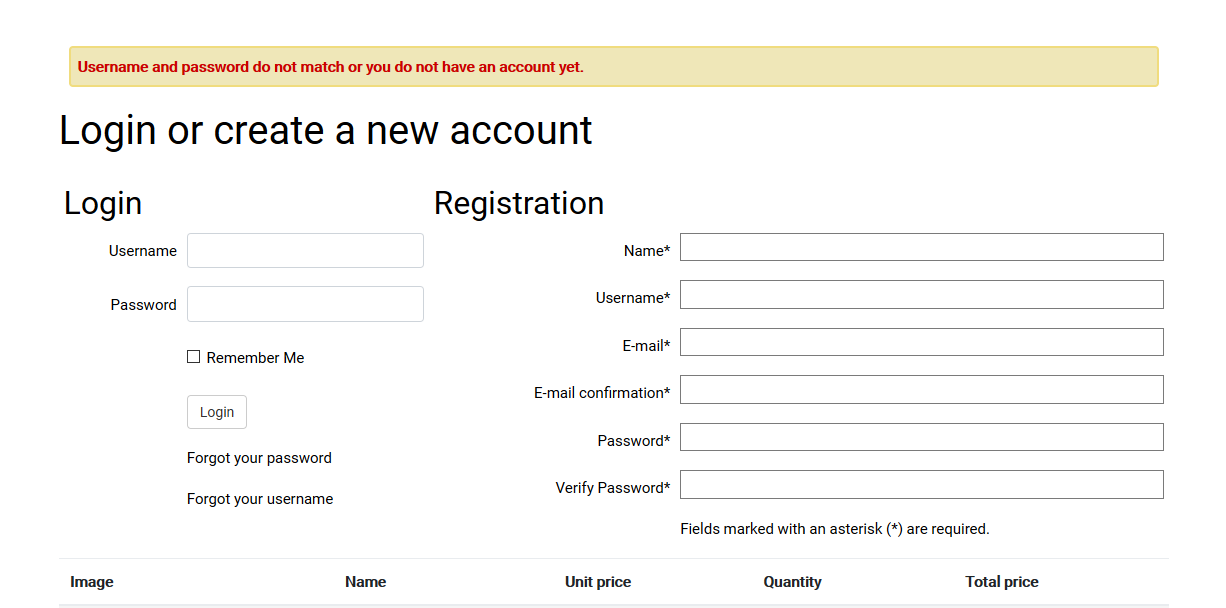Click the E-mail confirmation input field

click(x=921, y=389)
